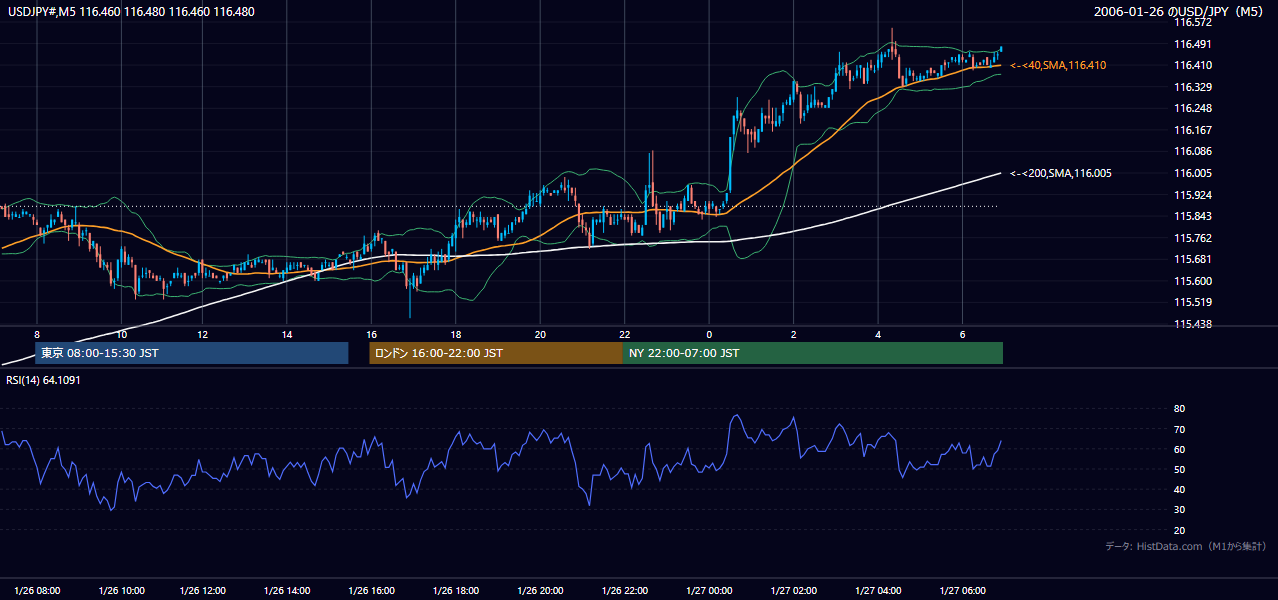The width and height of the screenshot is (1278, 600).
Task: Click the 1/26 18:00 time axis label
Action: click(457, 591)
